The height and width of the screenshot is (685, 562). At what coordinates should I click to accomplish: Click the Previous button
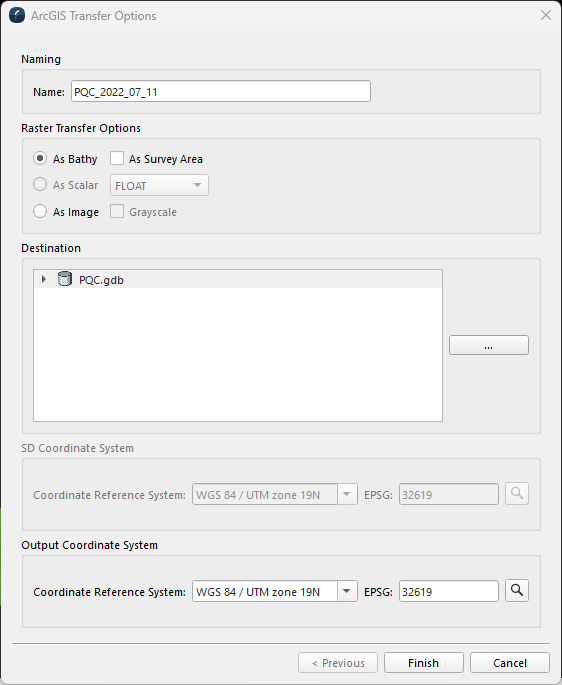(338, 663)
